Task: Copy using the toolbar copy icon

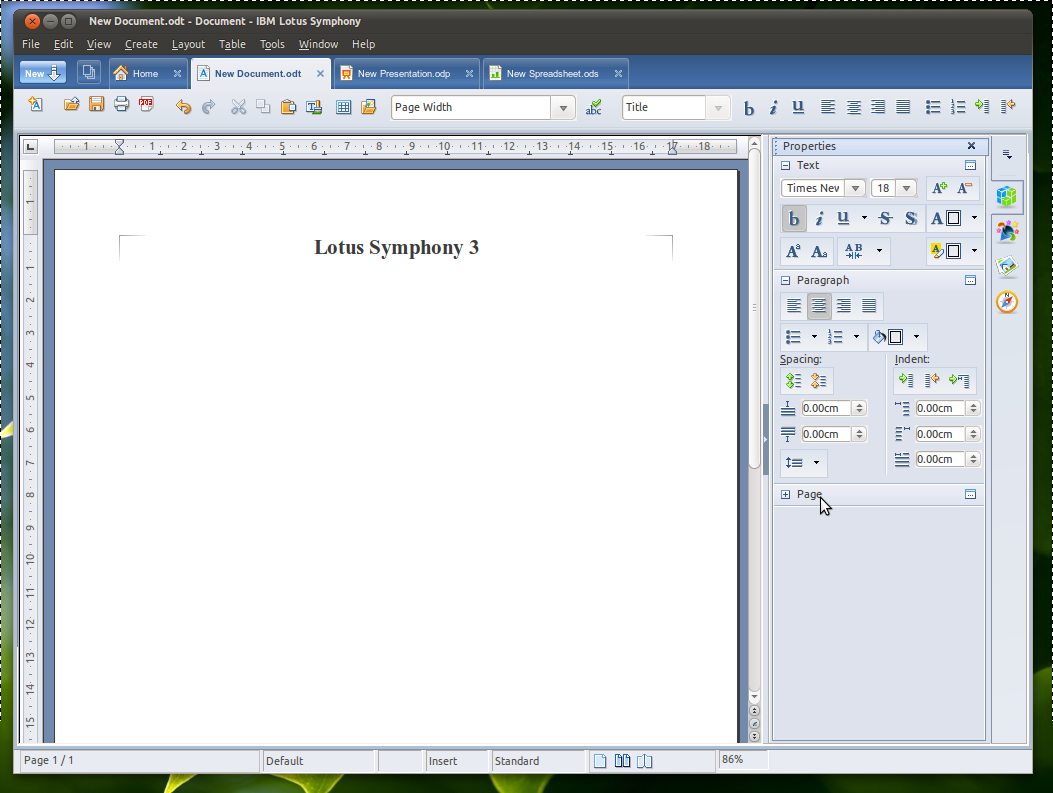Action: pos(263,107)
